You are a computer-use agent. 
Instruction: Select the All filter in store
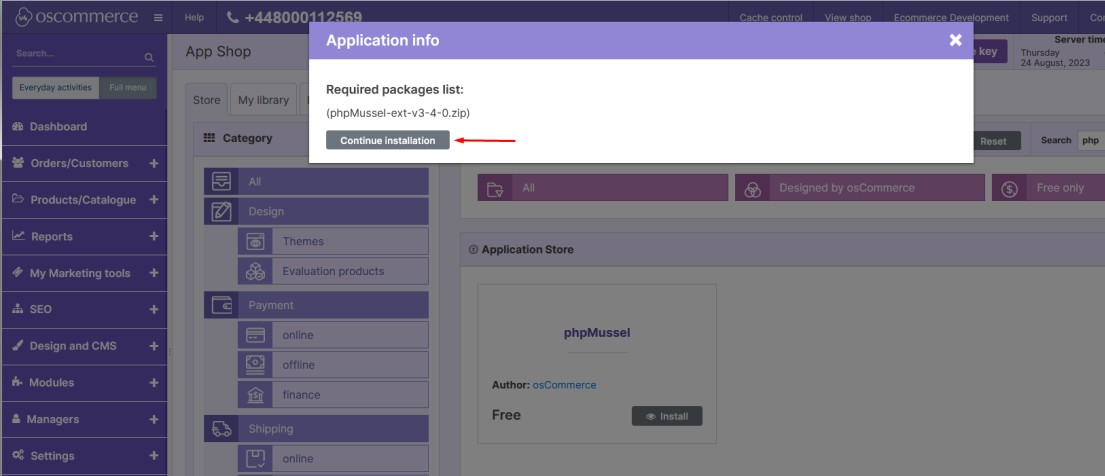[x=603, y=188]
